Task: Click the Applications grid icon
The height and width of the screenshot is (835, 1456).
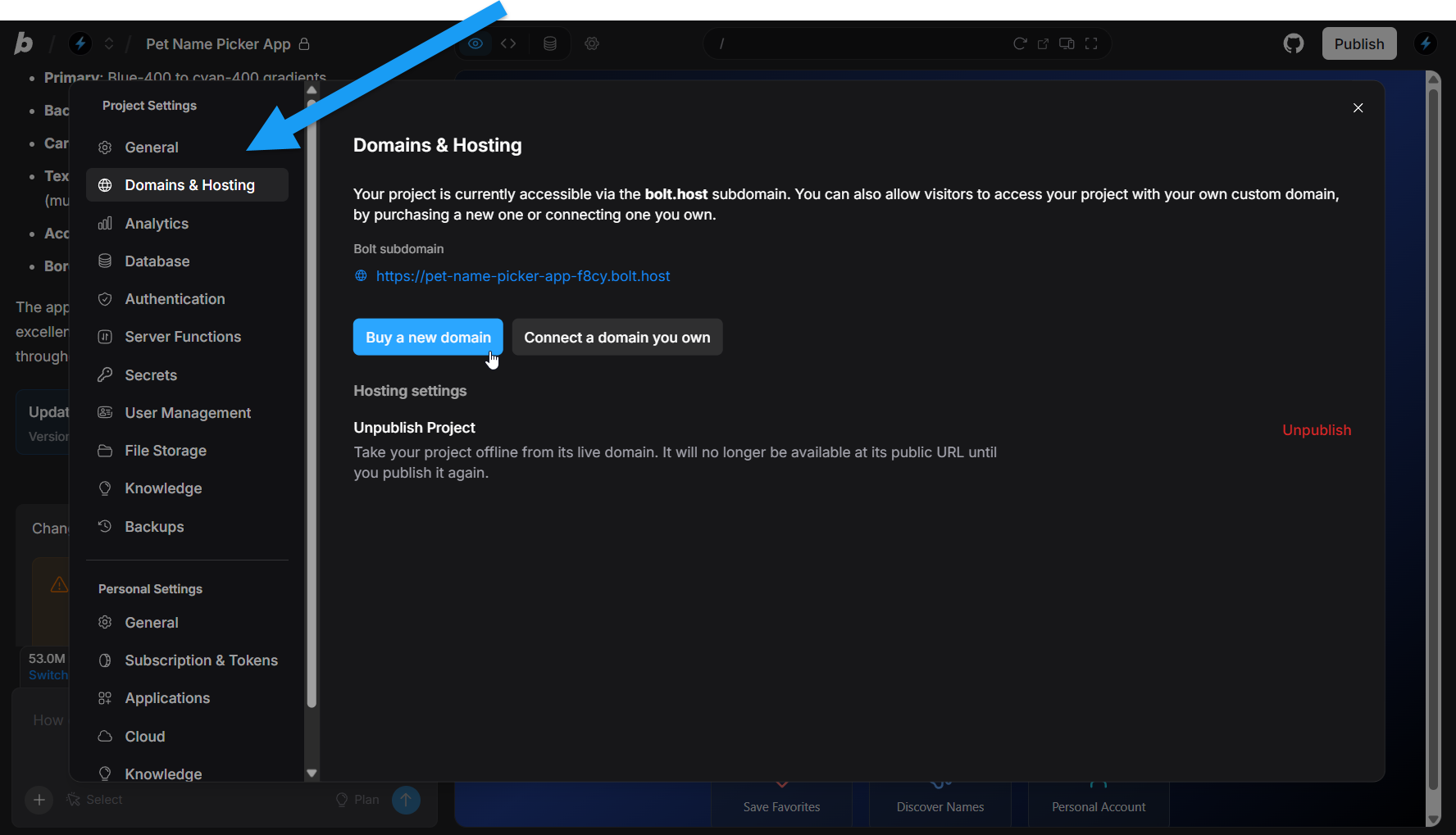Action: tap(105, 698)
